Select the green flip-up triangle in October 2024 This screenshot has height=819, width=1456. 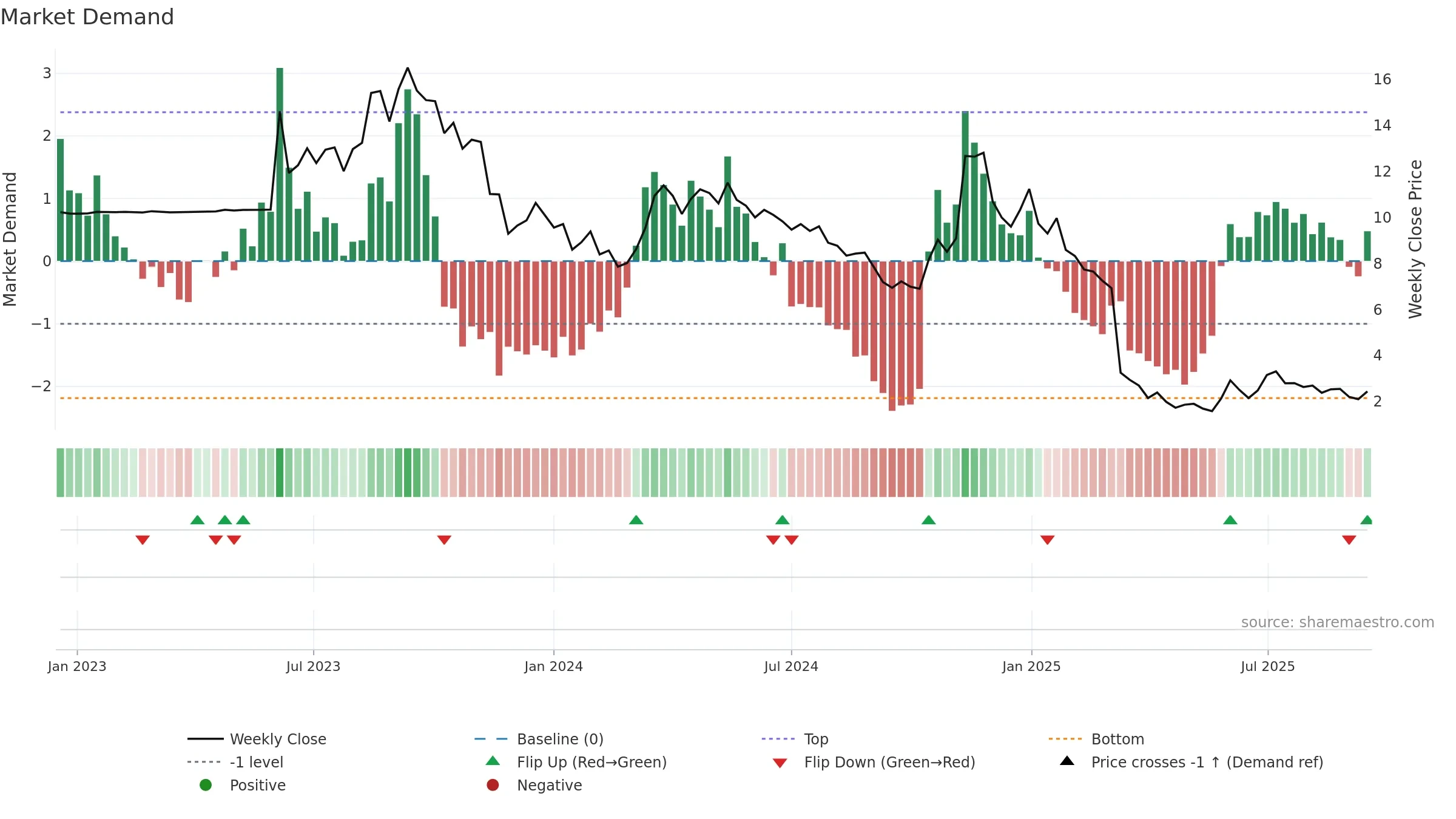[928, 520]
